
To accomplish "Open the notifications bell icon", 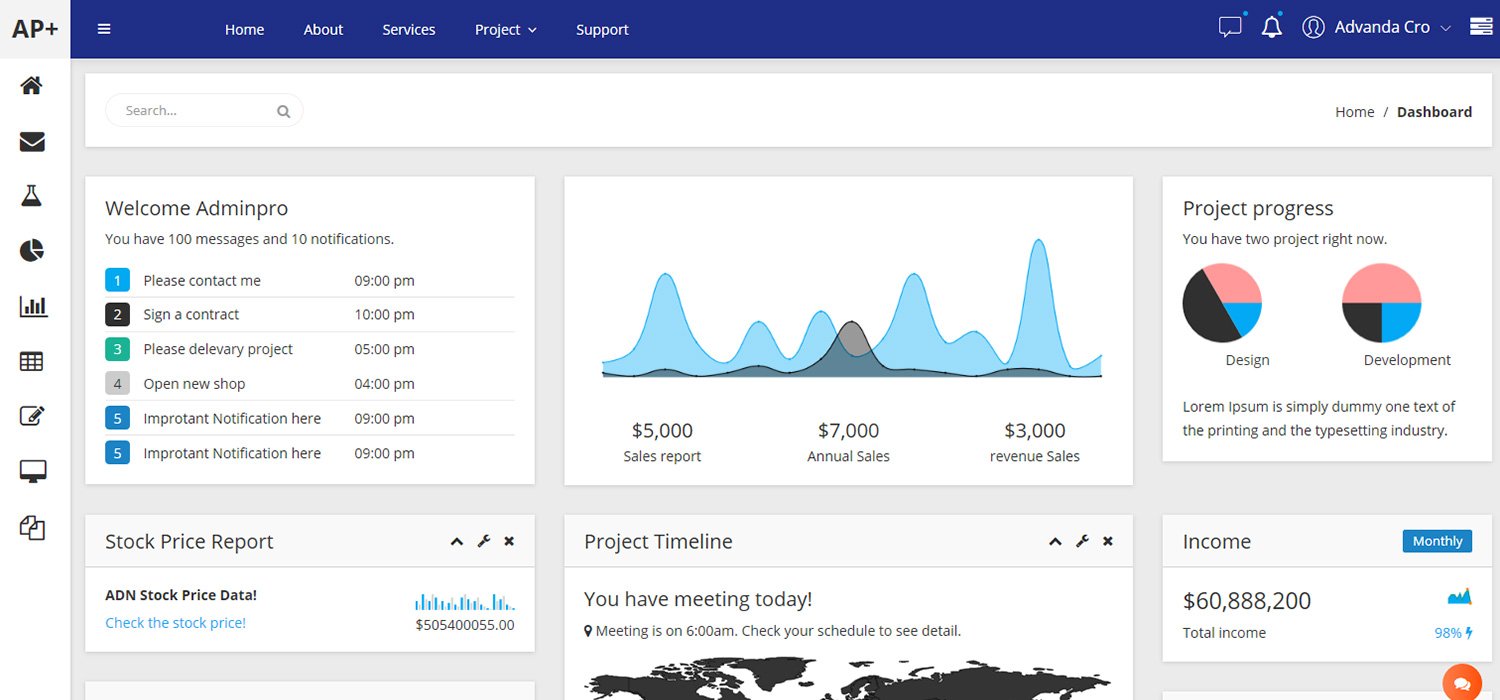I will point(1272,27).
